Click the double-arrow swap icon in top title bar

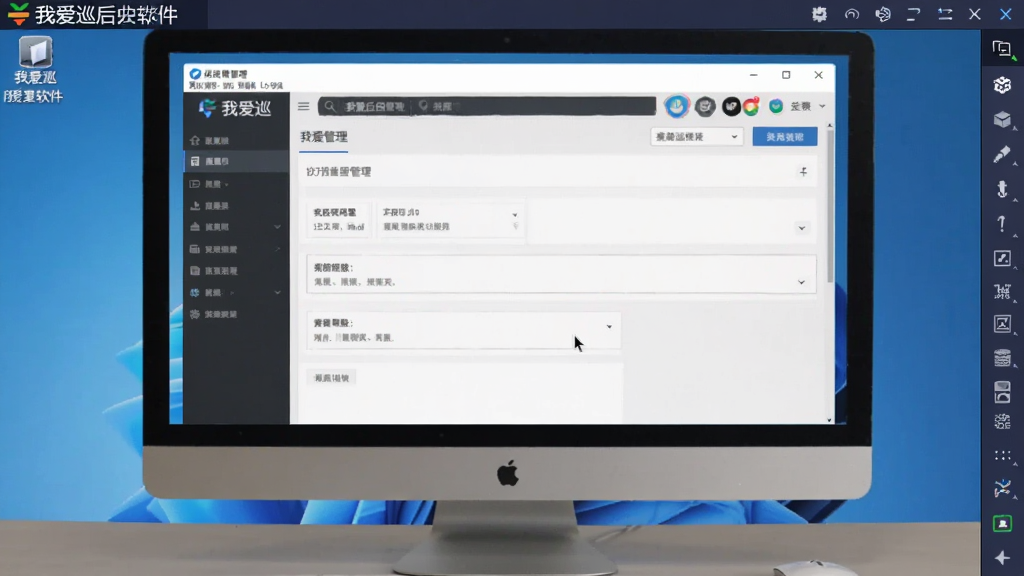[944, 14]
